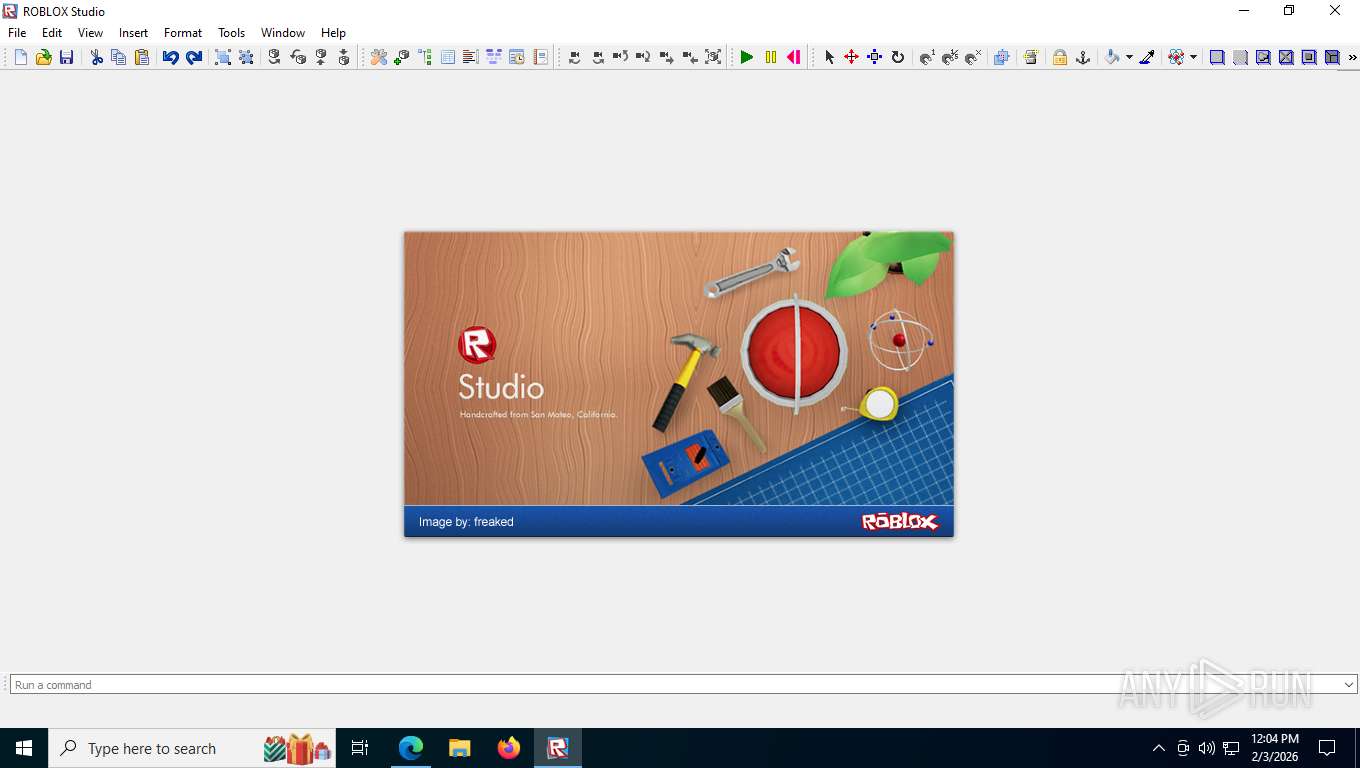Open the Tools menu
Viewport: 1360px width, 768px height.
click(x=231, y=33)
